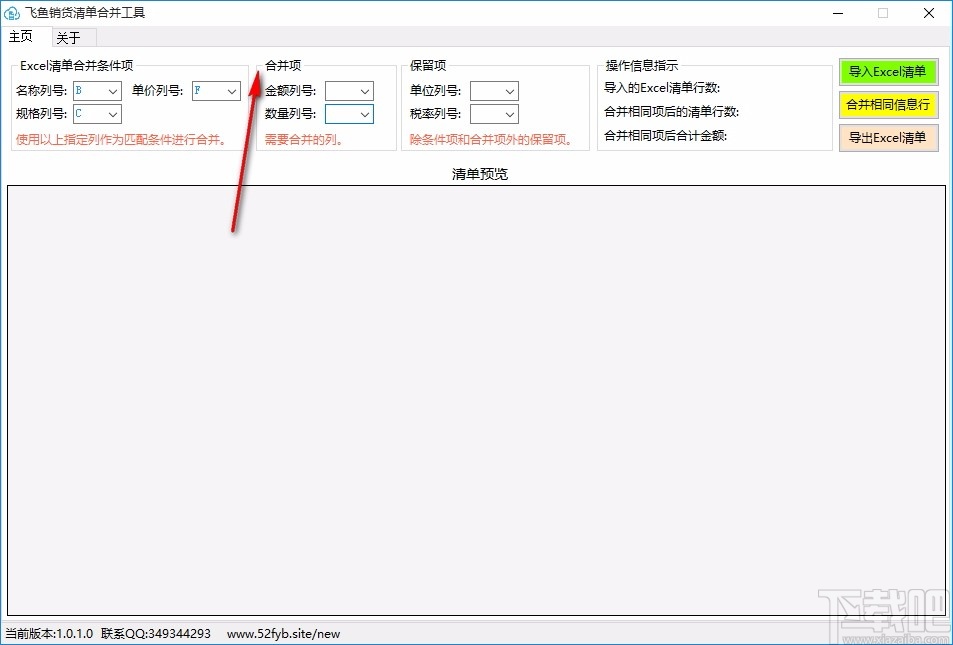Click the empty 清单预览 preview area

tap(477, 400)
